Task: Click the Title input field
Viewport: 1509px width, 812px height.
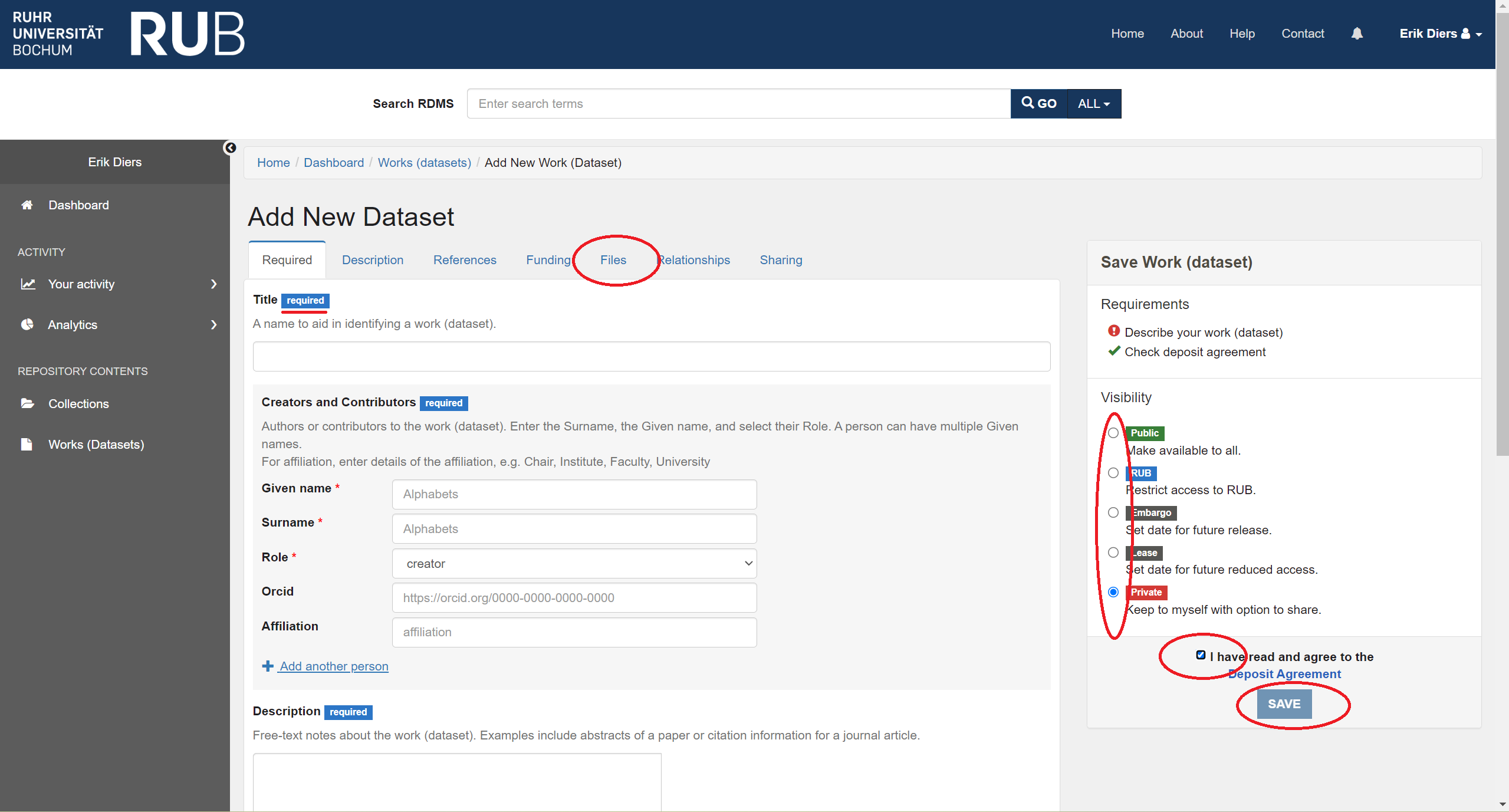Action: pos(652,357)
